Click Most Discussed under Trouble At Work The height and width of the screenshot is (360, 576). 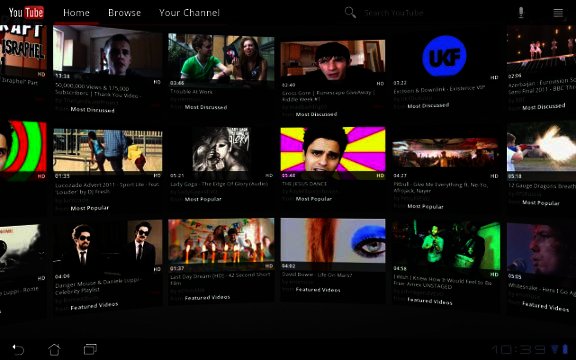pyautogui.click(x=206, y=107)
